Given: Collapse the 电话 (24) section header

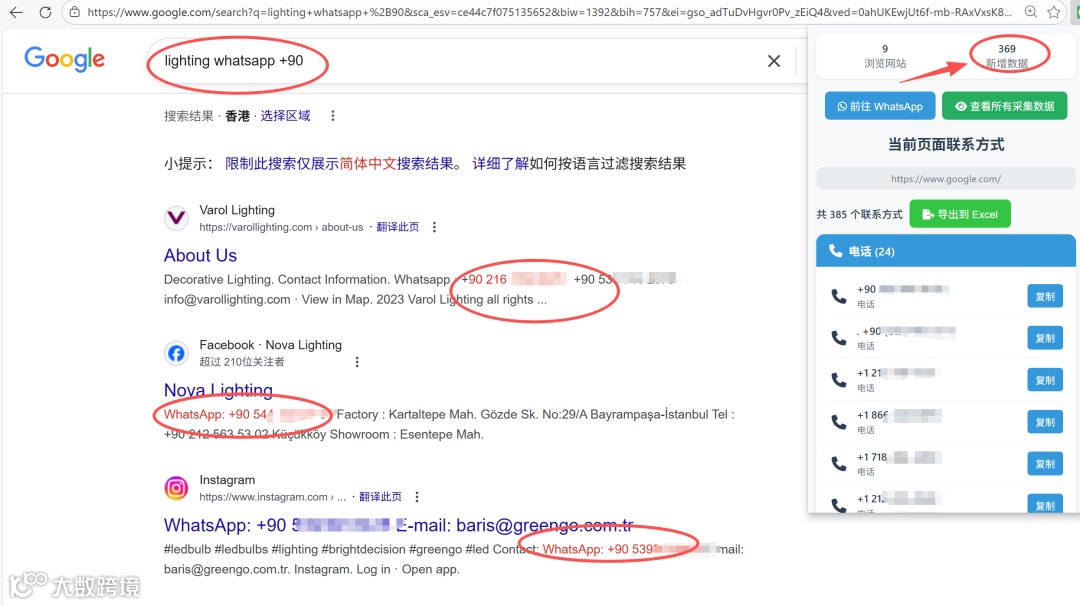Looking at the screenshot, I should (x=946, y=251).
